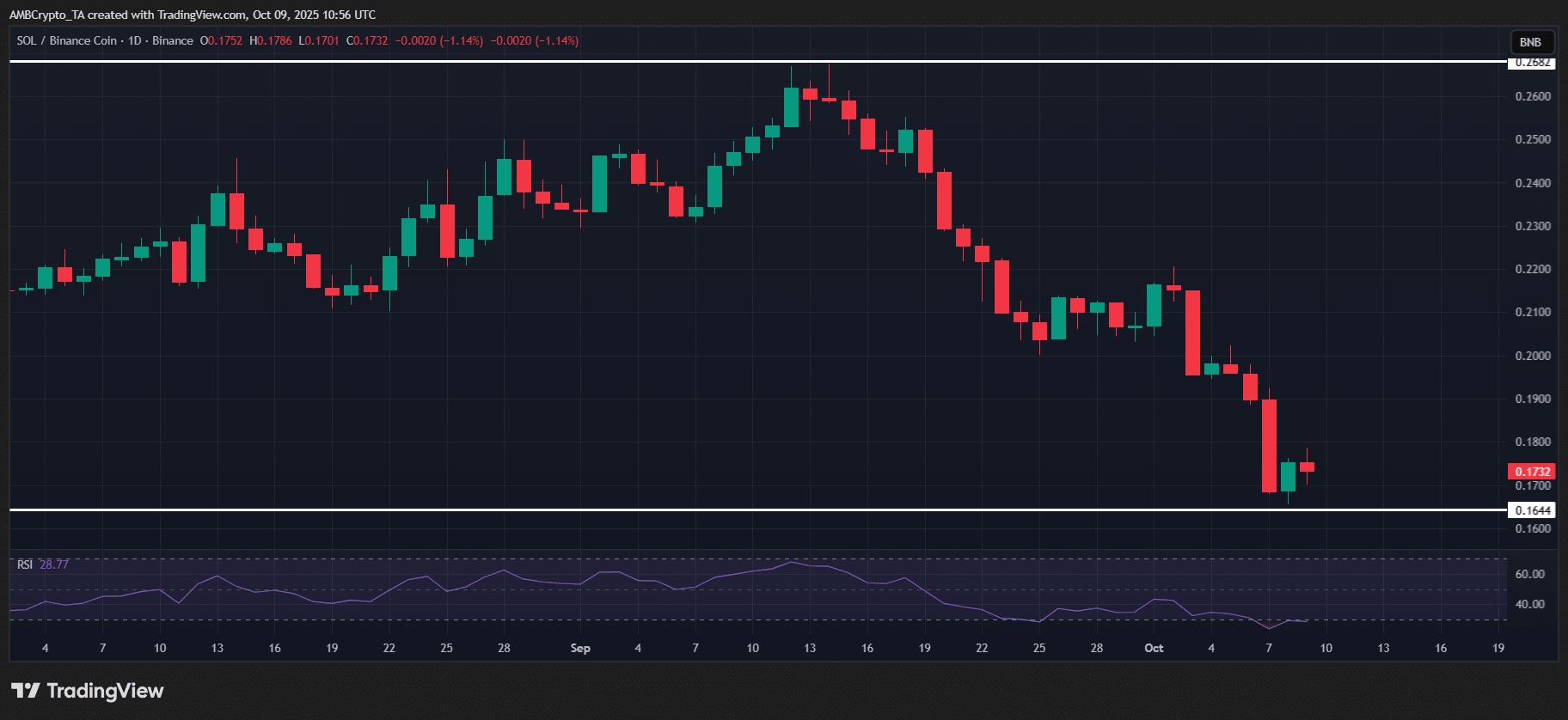Click the 0.2682 resistance line price label
Viewport: 1568px width, 720px height.
click(1532, 63)
